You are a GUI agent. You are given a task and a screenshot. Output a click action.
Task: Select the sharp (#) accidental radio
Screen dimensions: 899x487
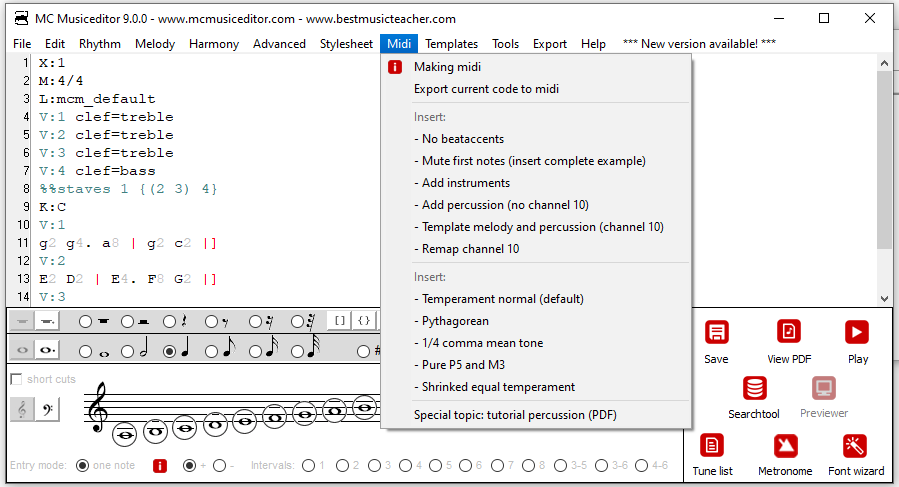point(363,351)
